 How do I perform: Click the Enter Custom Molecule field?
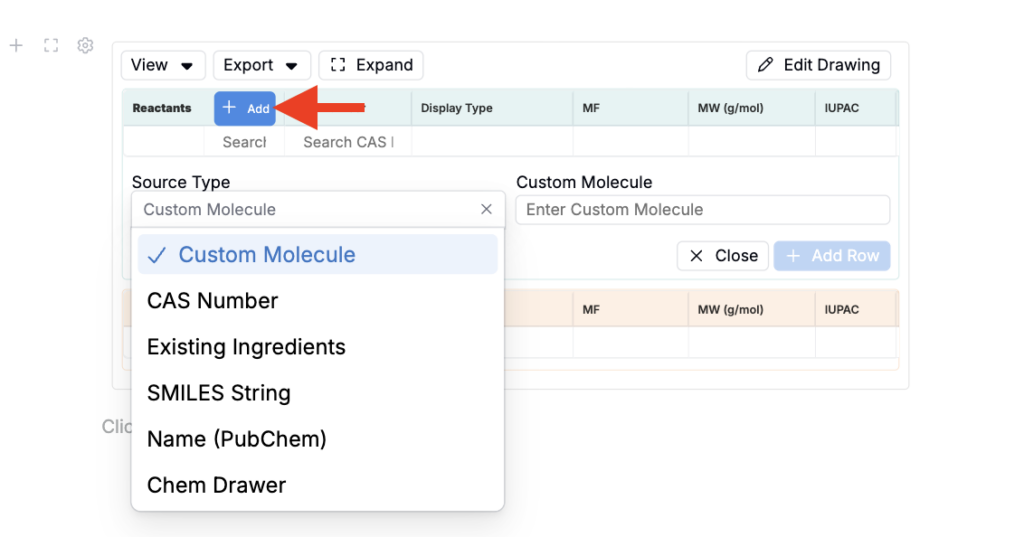pos(703,210)
